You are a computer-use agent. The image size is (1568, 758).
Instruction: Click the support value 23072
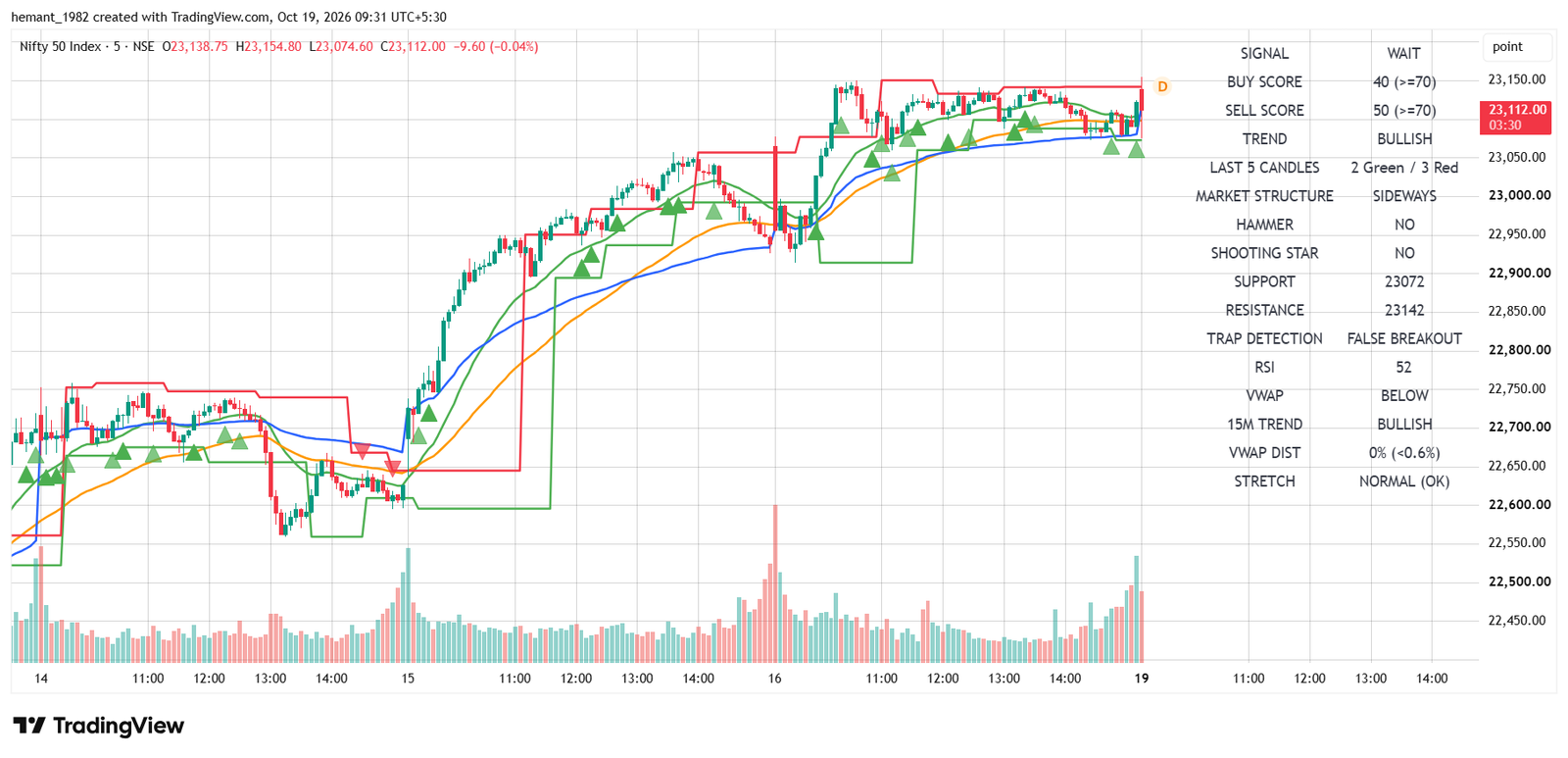pyautogui.click(x=1403, y=280)
